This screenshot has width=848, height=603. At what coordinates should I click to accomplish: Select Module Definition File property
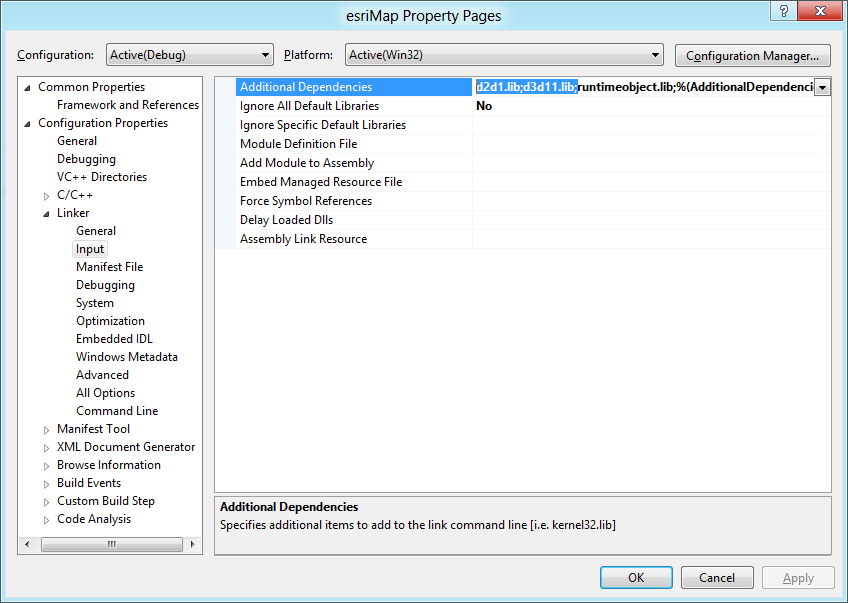(x=354, y=144)
